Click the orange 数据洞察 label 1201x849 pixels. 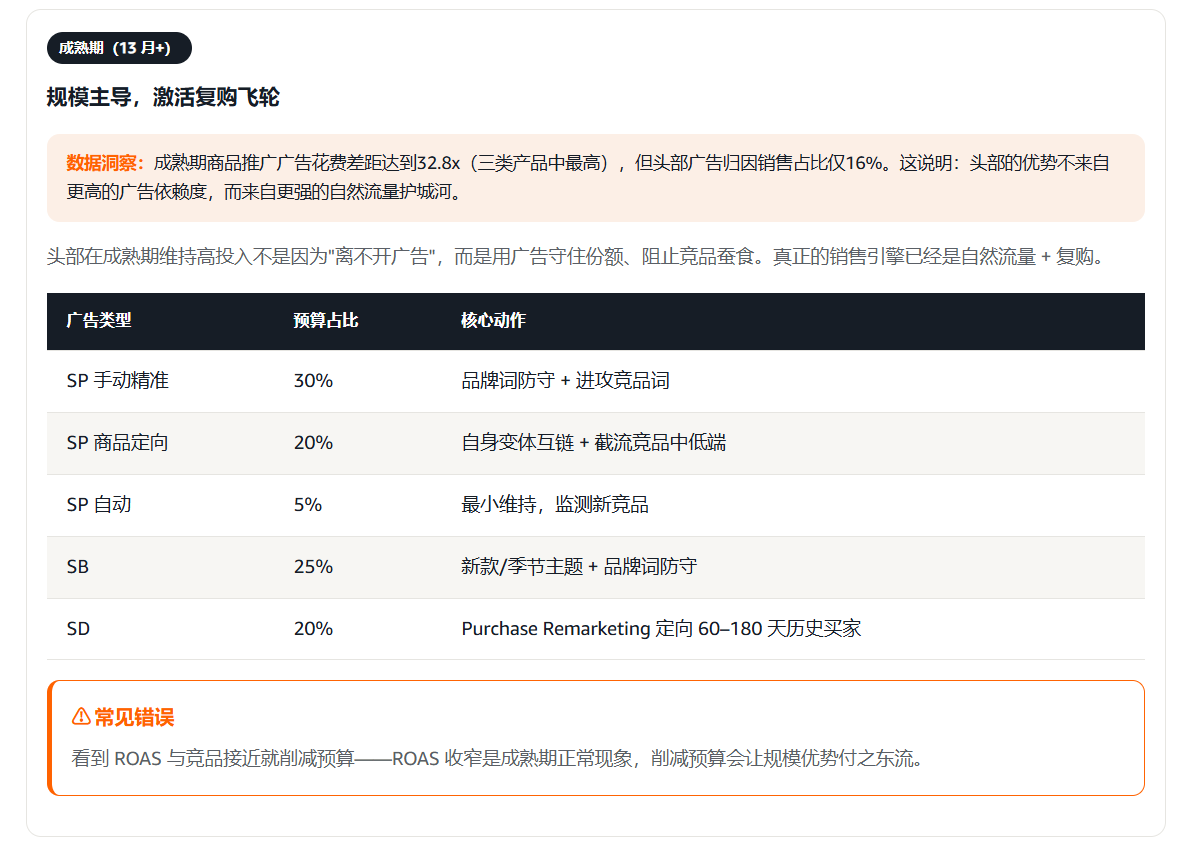coord(105,163)
